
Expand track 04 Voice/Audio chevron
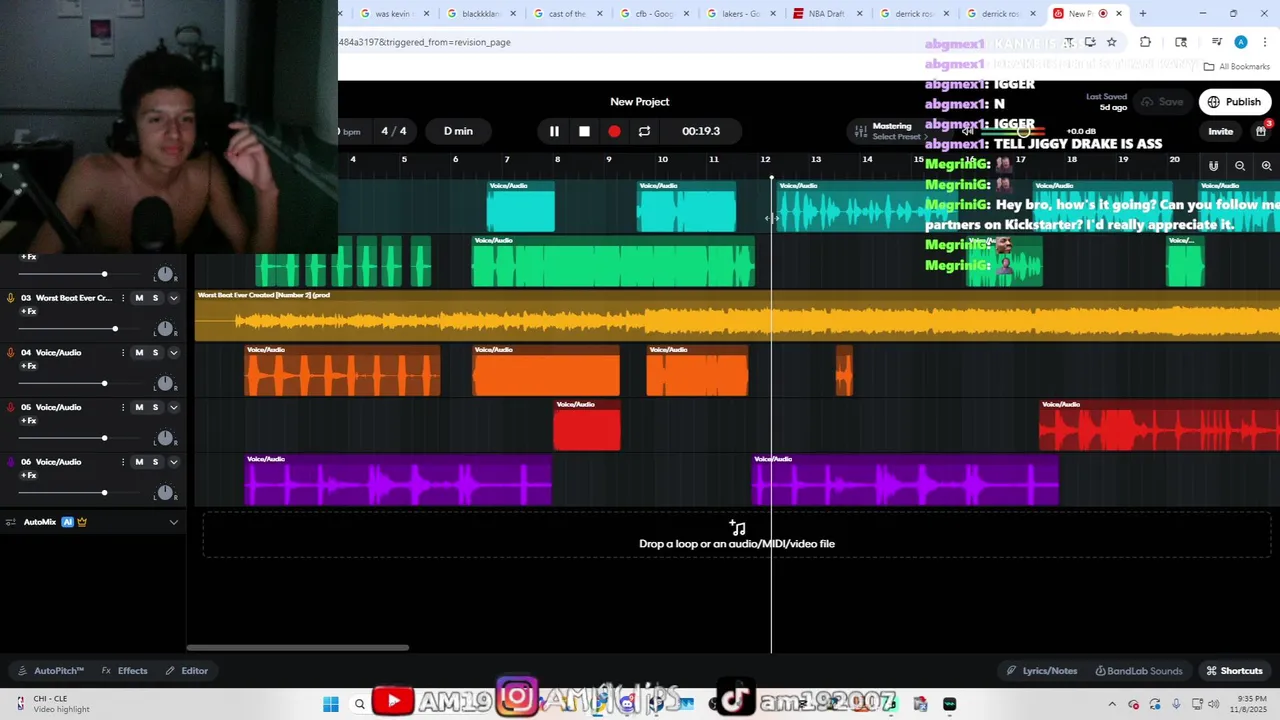(x=173, y=352)
